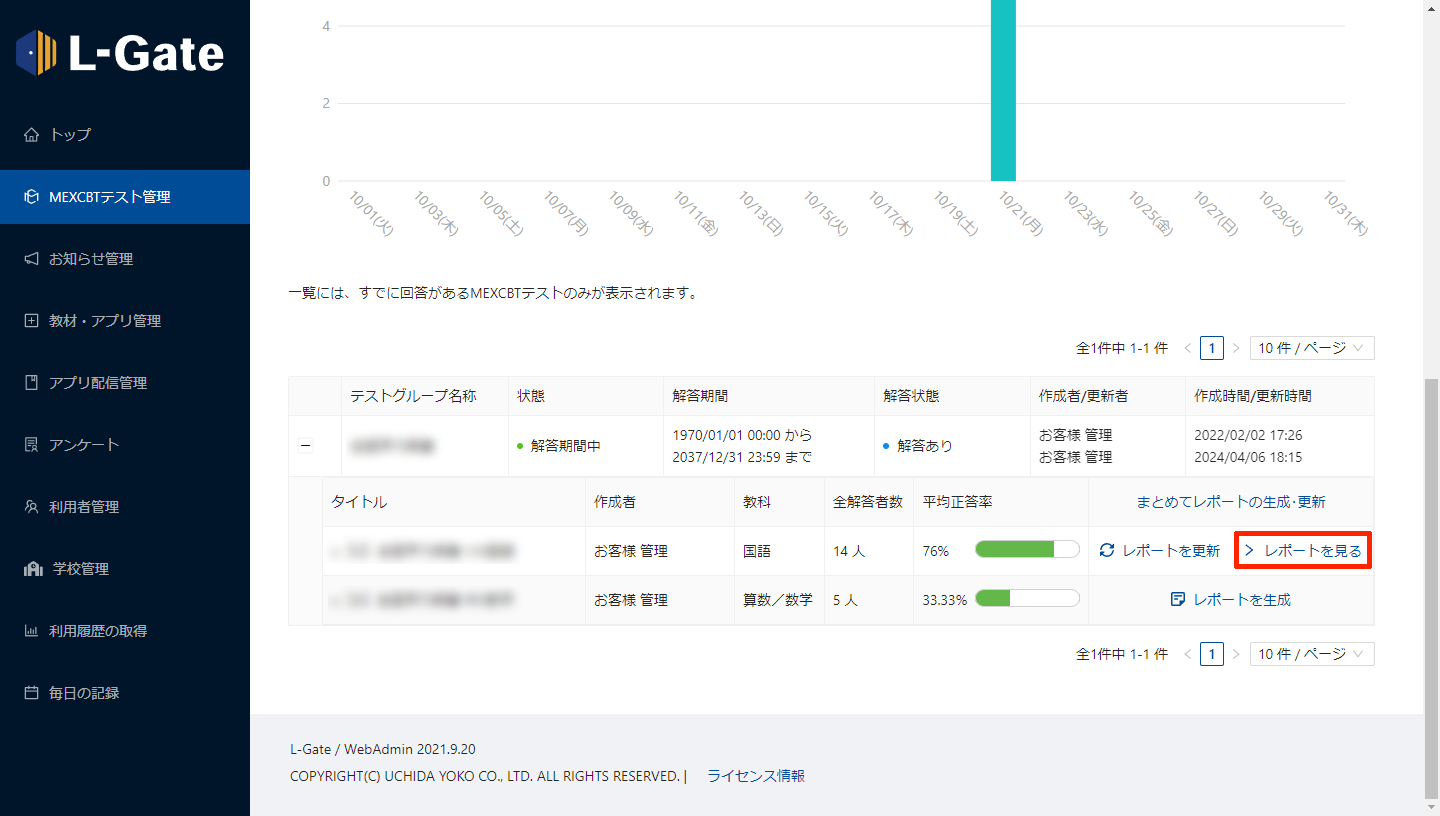This screenshot has width=1440, height=816.
Task: Click the 利用者管理 users icon
Action: pos(31,507)
